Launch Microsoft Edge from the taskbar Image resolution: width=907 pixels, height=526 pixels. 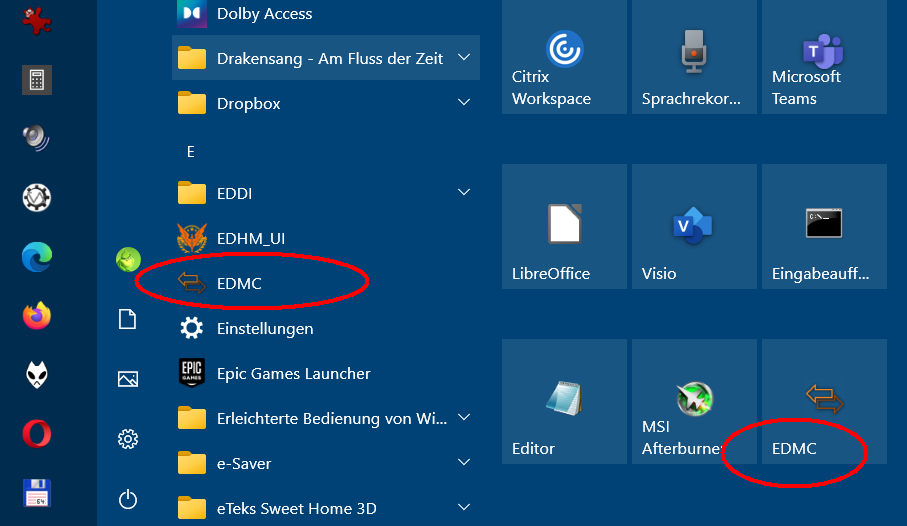click(37, 257)
